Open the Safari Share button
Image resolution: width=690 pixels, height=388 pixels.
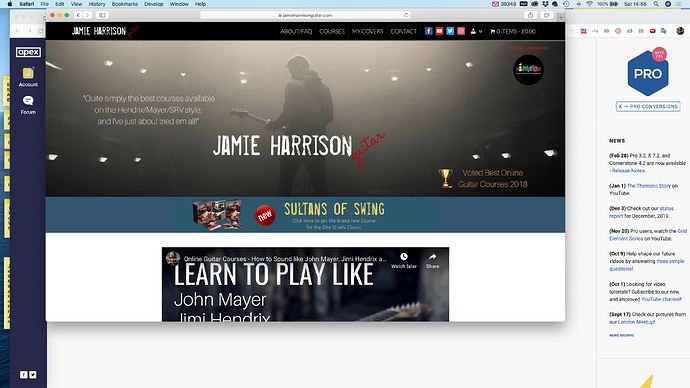530,15
